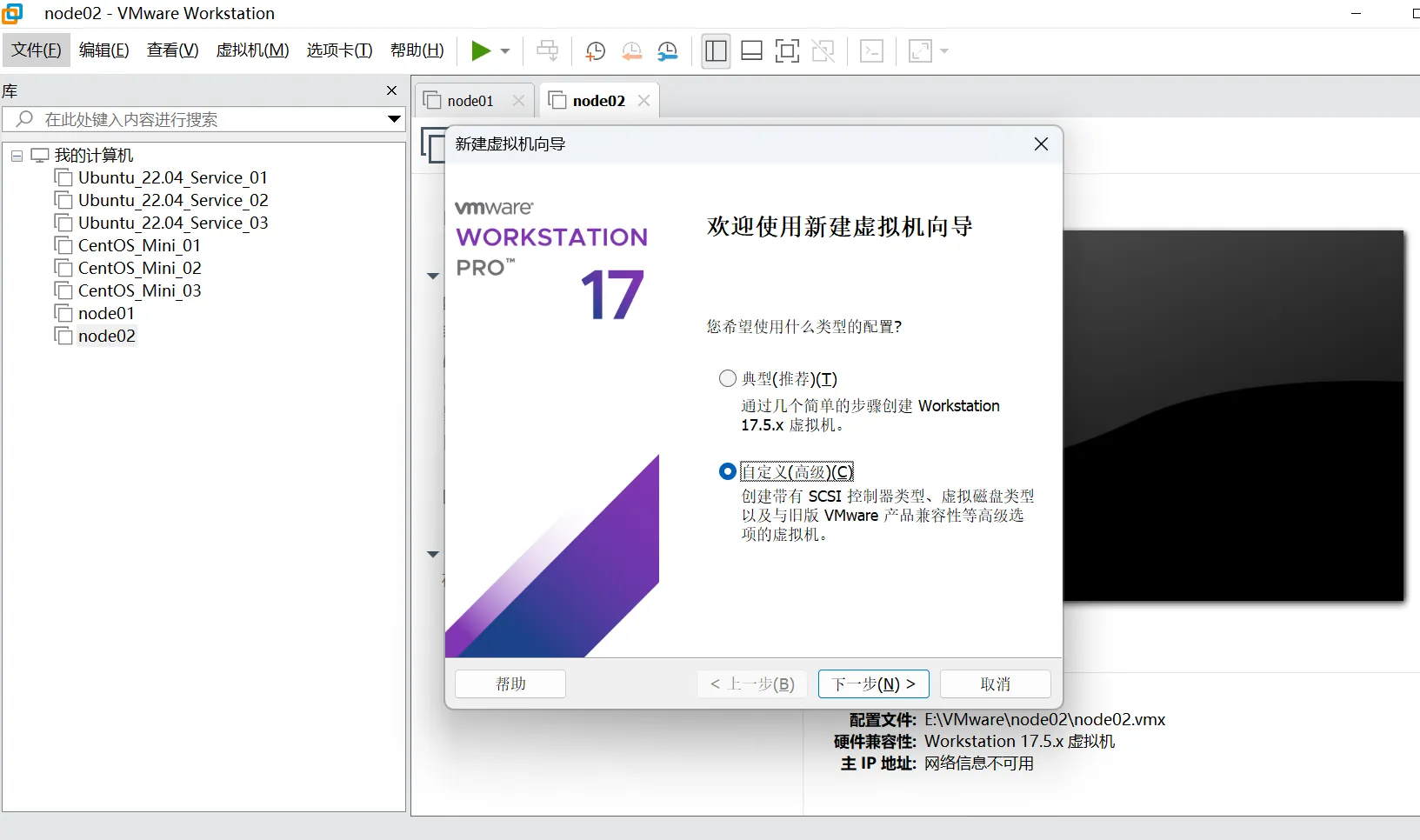Click the revert to snapshot icon

click(631, 51)
